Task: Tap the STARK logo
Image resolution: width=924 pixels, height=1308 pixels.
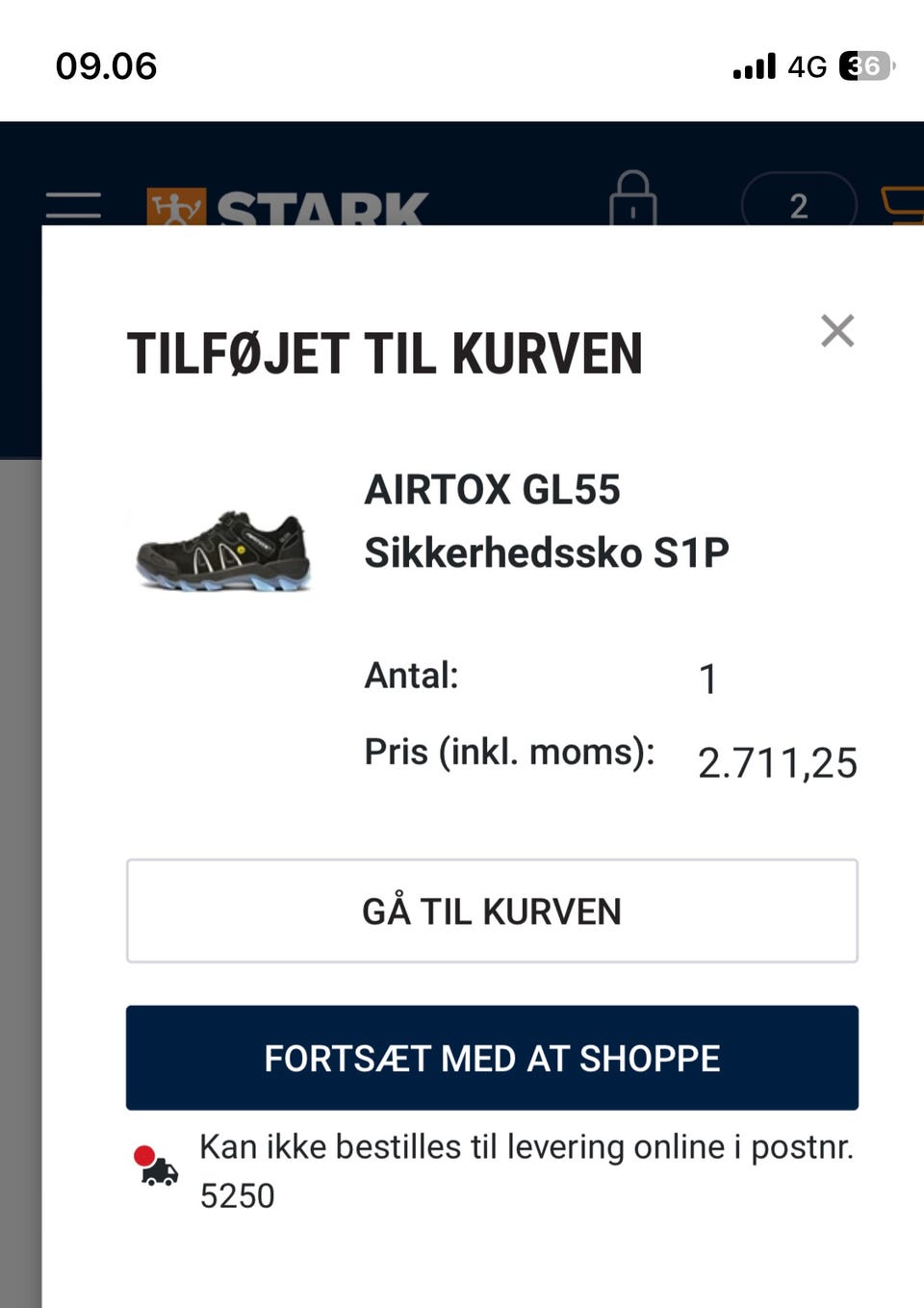Action: tap(287, 206)
